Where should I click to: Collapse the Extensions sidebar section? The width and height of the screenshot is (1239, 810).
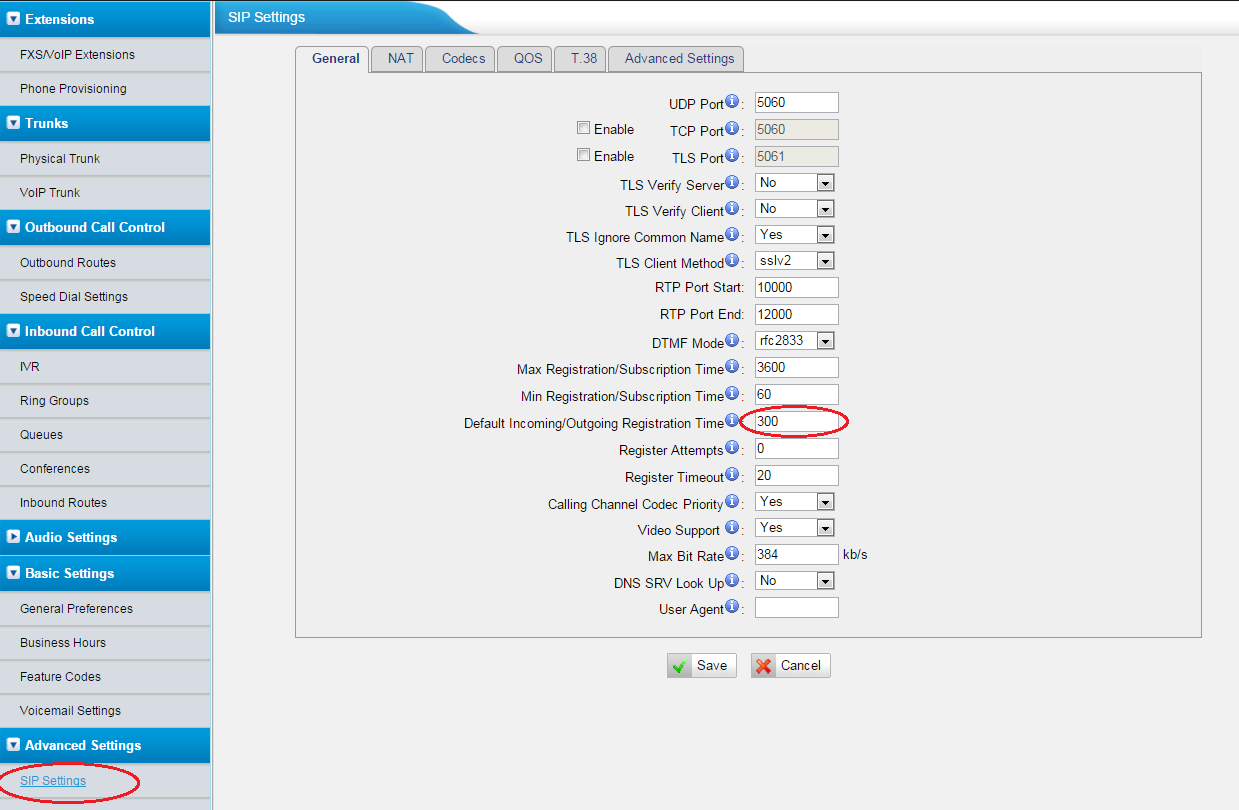point(14,19)
